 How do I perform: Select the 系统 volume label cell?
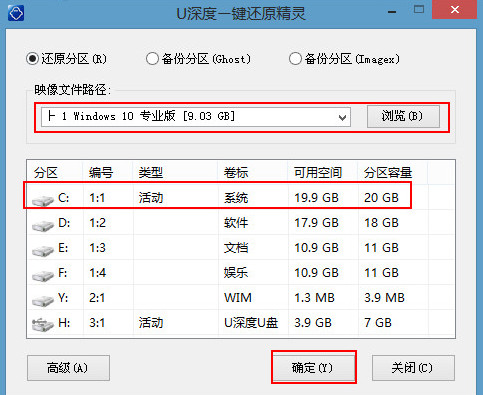pos(236,198)
